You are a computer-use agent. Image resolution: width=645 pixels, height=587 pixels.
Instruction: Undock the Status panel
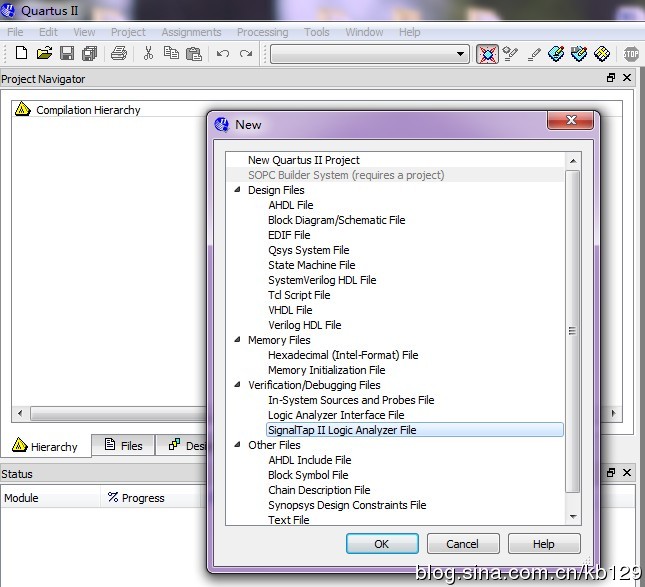click(611, 473)
